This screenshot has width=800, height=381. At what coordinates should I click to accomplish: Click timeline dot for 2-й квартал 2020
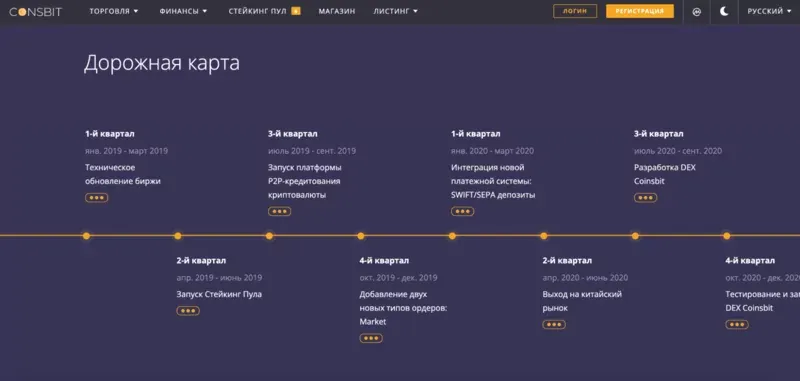pos(544,236)
